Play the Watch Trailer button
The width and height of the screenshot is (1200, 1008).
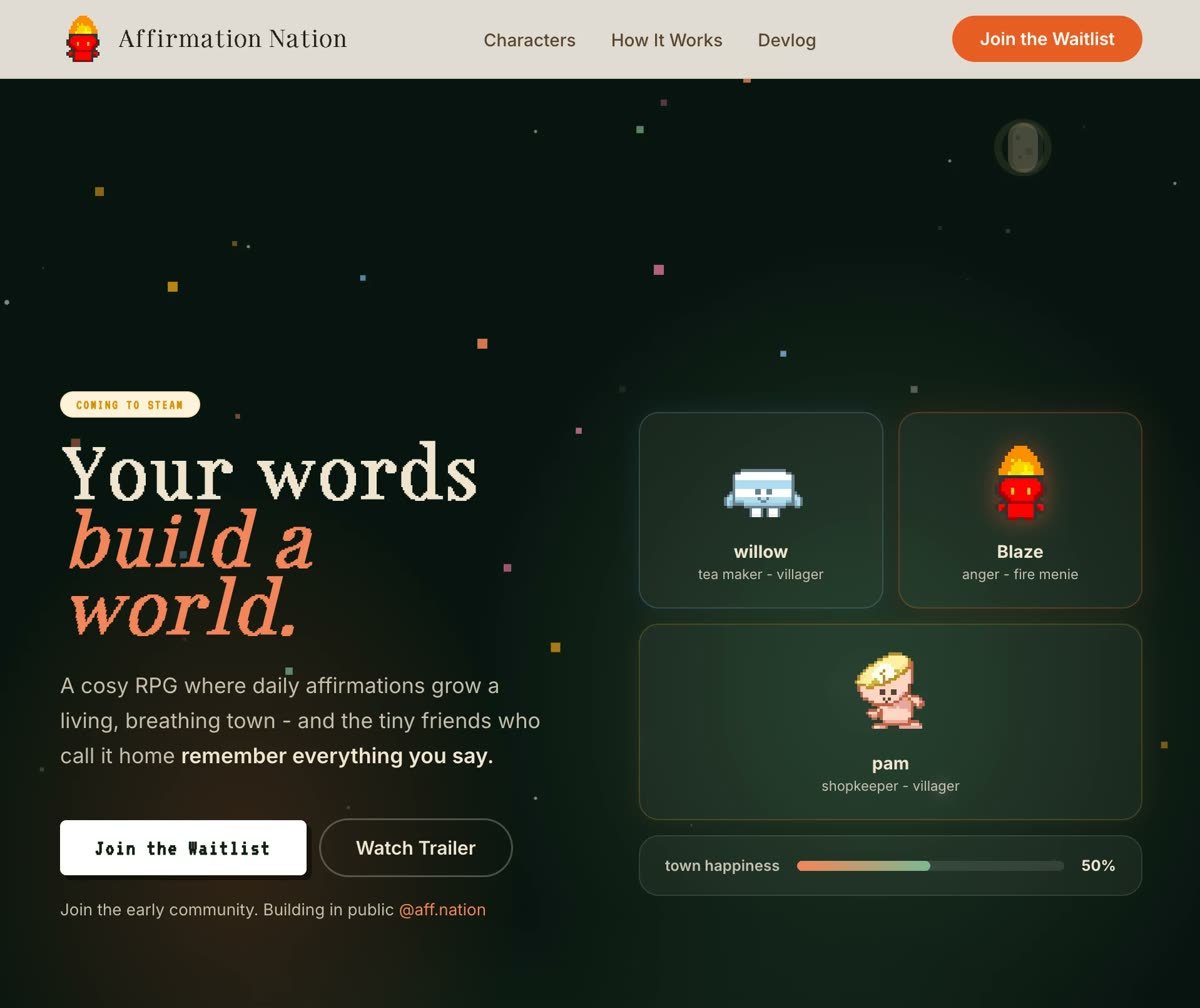415,848
